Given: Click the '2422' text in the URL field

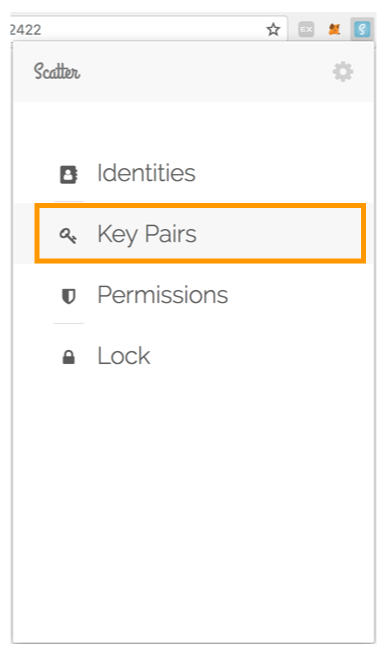Looking at the screenshot, I should (x=26, y=30).
